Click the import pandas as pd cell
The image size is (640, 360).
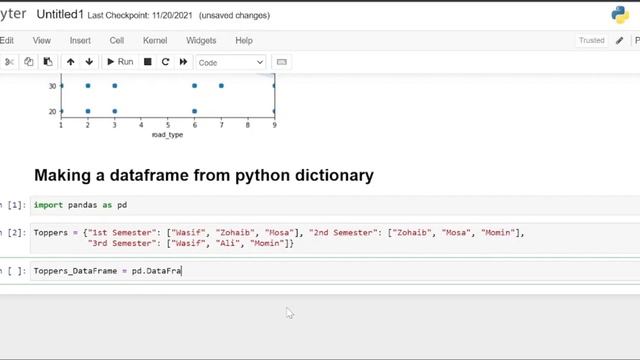click(x=335, y=205)
